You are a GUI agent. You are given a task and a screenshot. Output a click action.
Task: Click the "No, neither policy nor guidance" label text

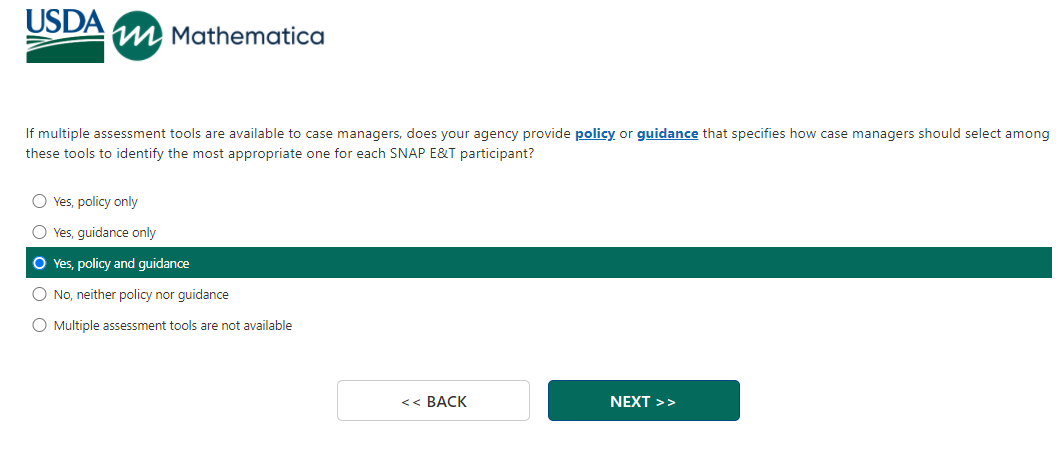[x=141, y=295]
